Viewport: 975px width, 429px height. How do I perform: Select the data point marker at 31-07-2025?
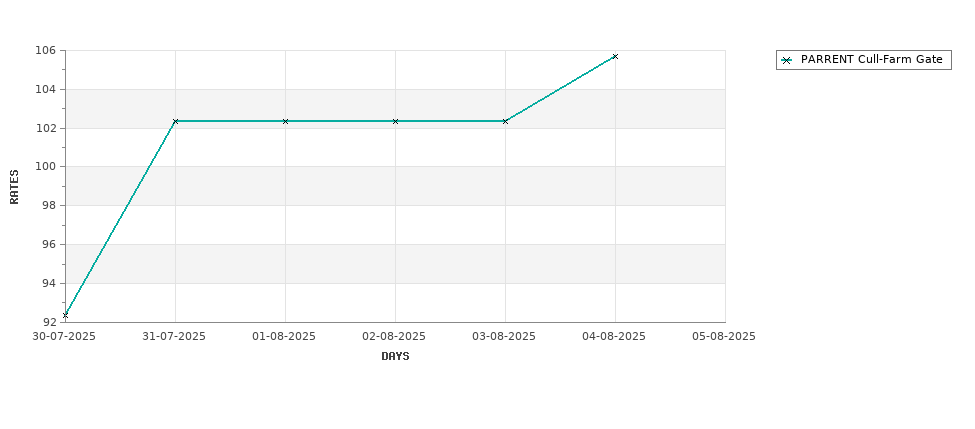pyautogui.click(x=175, y=121)
